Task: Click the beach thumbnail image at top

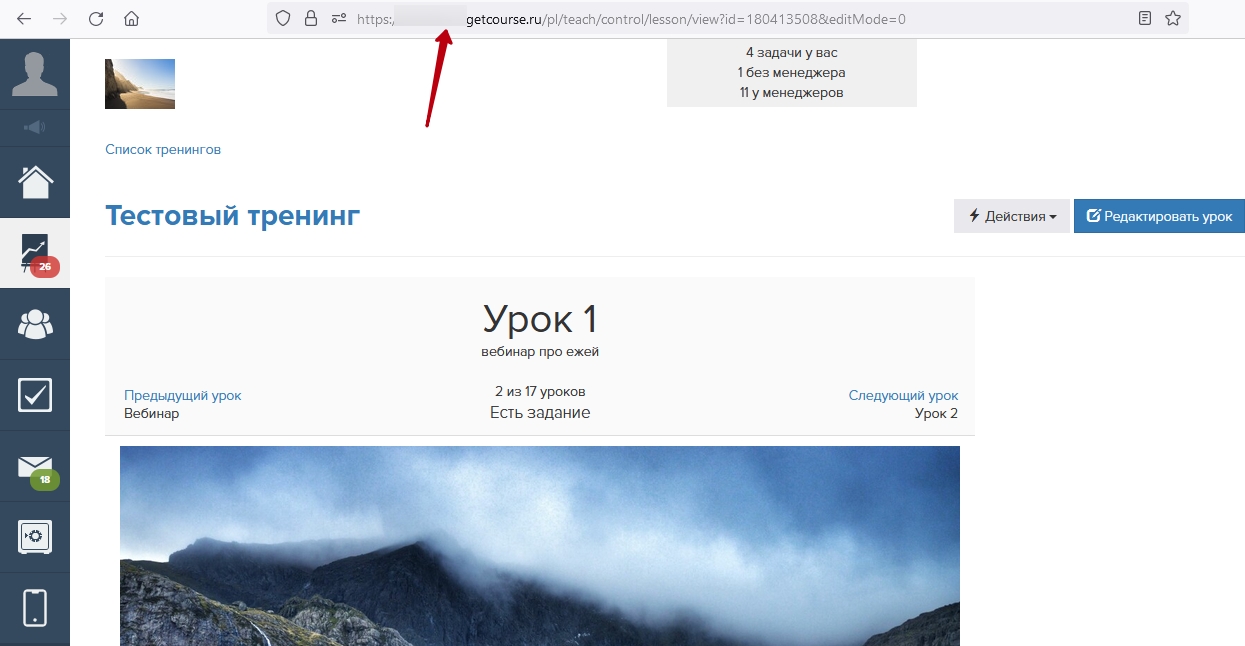Action: (x=140, y=84)
